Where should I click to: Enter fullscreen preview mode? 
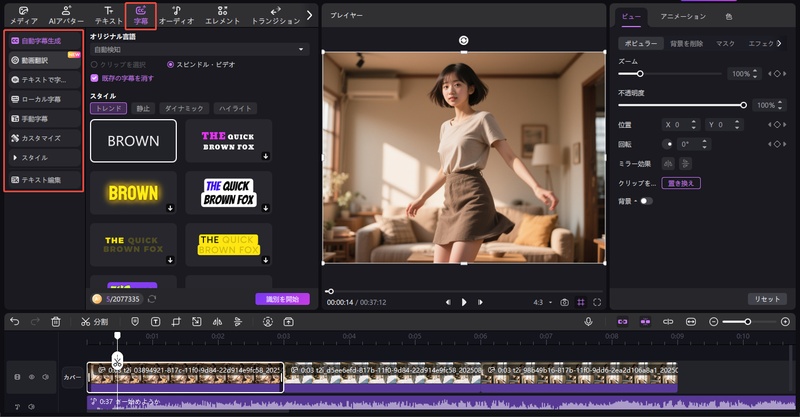[597, 302]
